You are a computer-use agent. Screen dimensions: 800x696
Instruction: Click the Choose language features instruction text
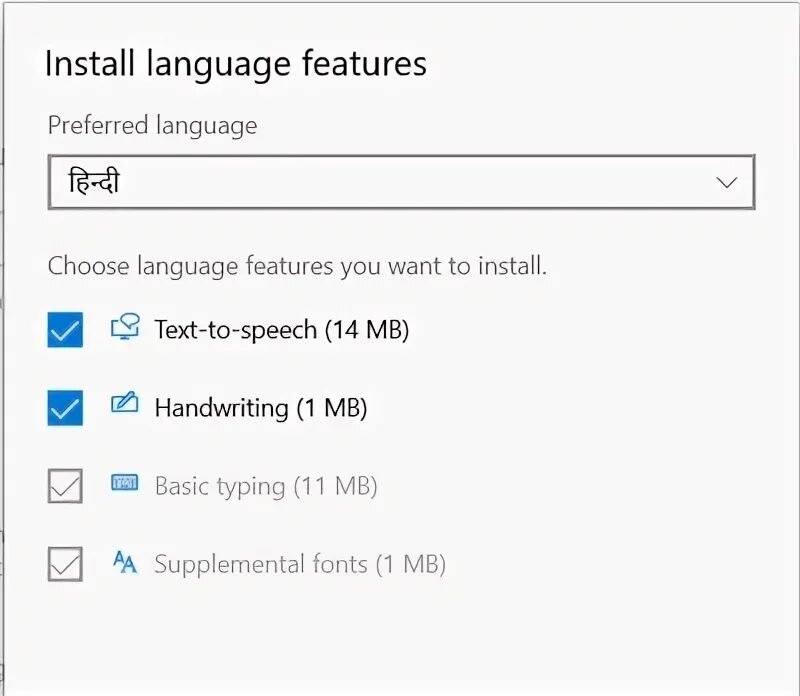click(x=297, y=267)
